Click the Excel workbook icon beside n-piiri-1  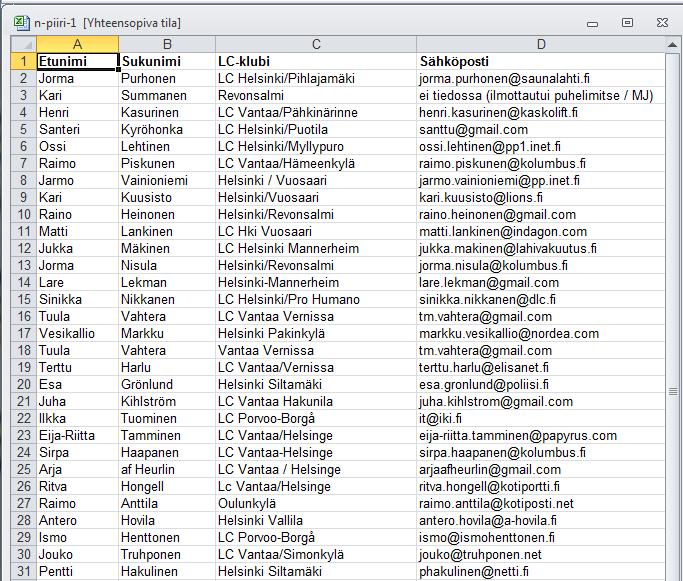pyautogui.click(x=22, y=23)
